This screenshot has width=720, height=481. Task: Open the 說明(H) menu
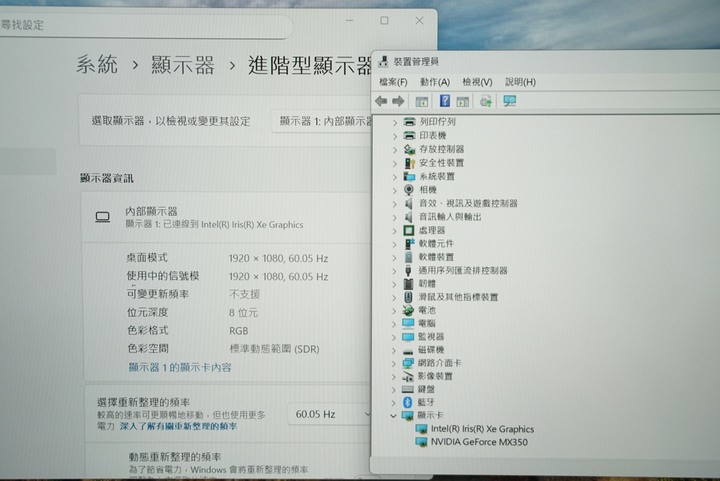point(520,82)
